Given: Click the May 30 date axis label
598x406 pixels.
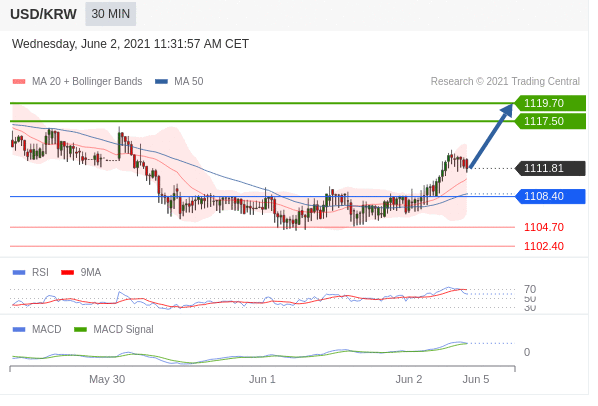Looking at the screenshot, I should (x=107, y=379).
